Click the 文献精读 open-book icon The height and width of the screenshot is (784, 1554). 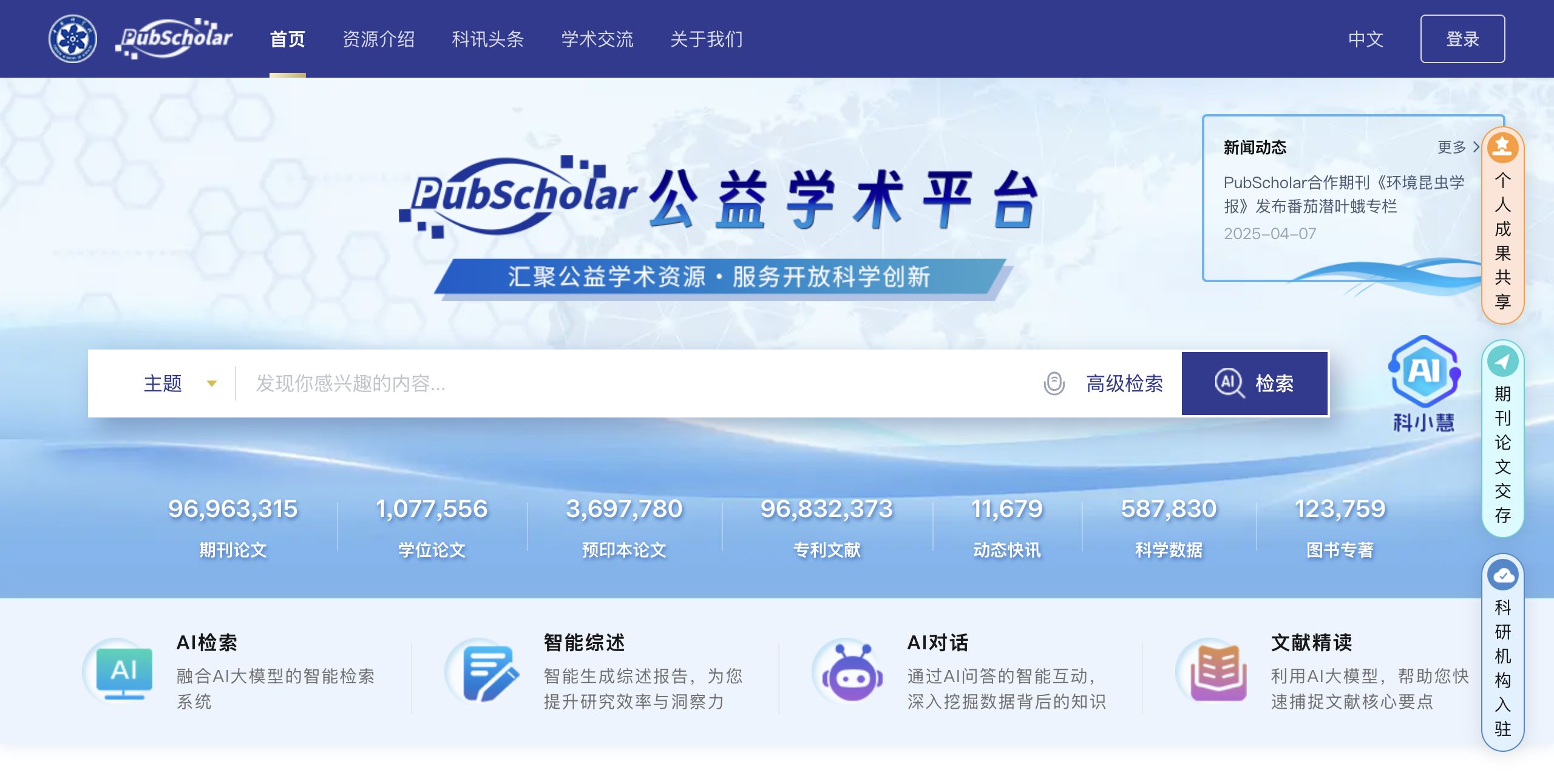[1218, 672]
